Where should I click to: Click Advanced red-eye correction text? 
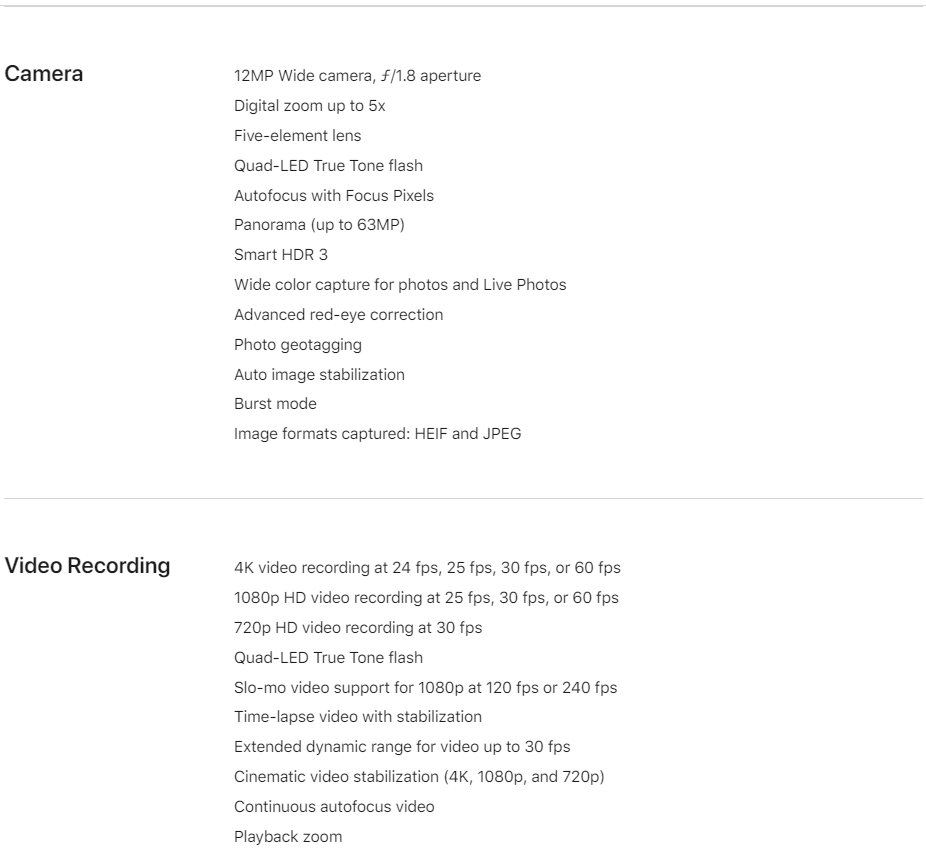(x=338, y=315)
